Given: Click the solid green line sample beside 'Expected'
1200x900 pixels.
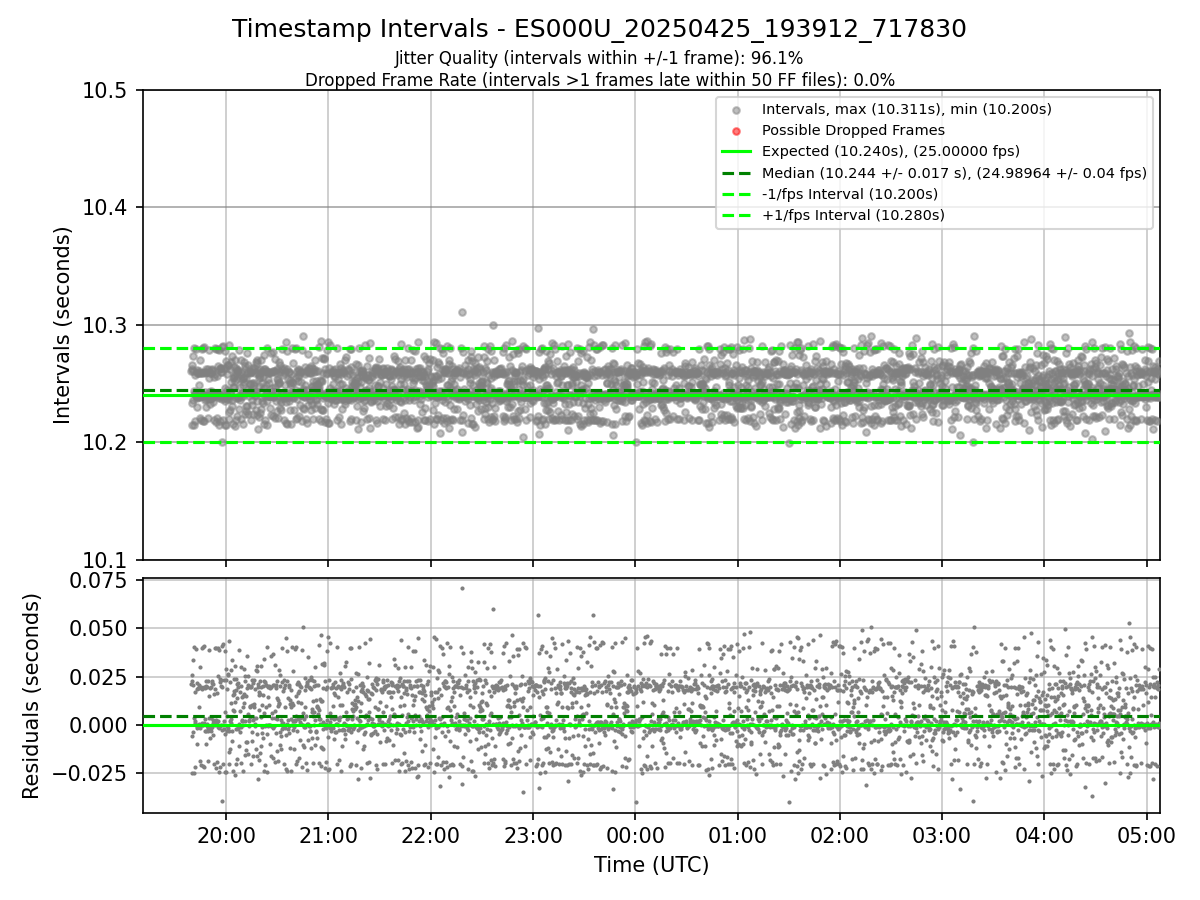Looking at the screenshot, I should [737, 152].
